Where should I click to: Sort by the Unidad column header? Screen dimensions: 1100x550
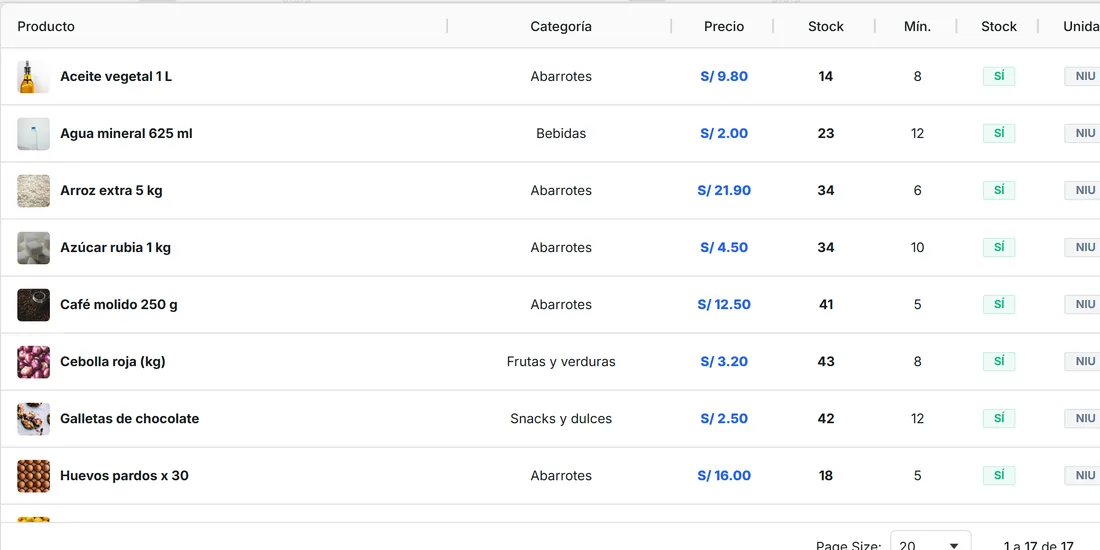click(x=1081, y=27)
